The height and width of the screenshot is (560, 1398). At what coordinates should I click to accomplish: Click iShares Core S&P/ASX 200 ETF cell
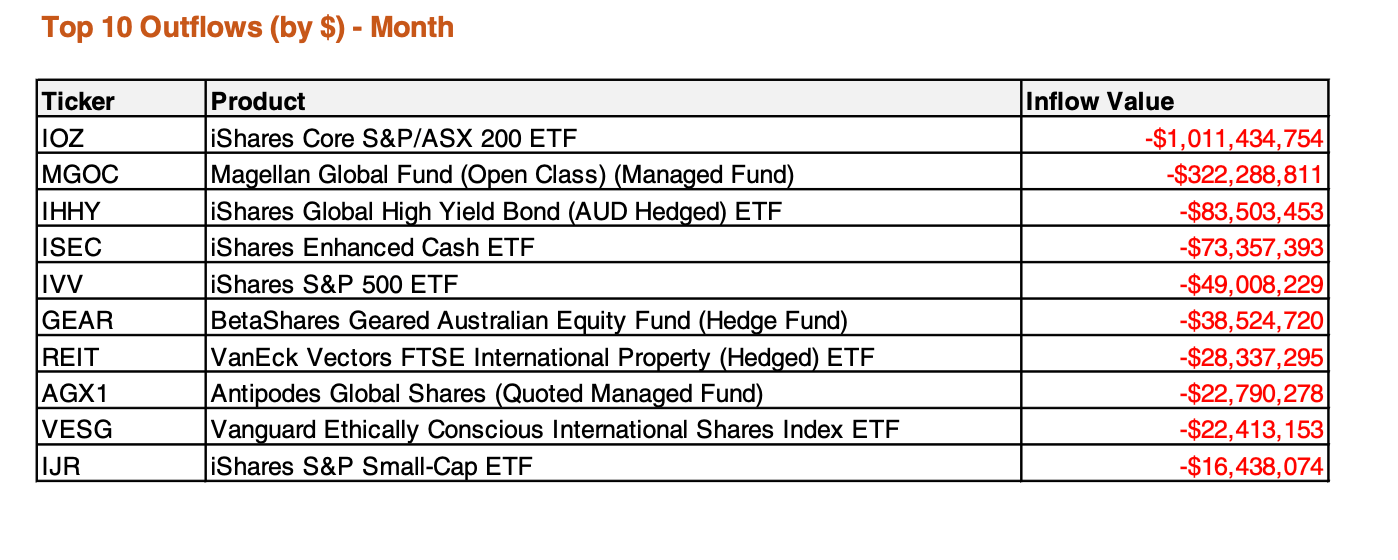click(614, 138)
